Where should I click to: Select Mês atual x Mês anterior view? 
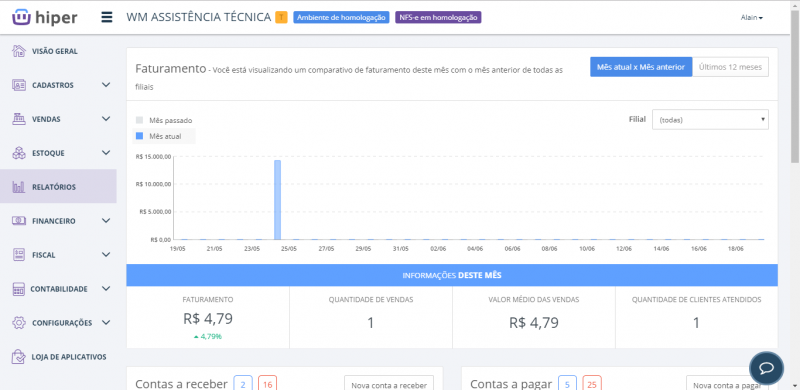tap(641, 67)
